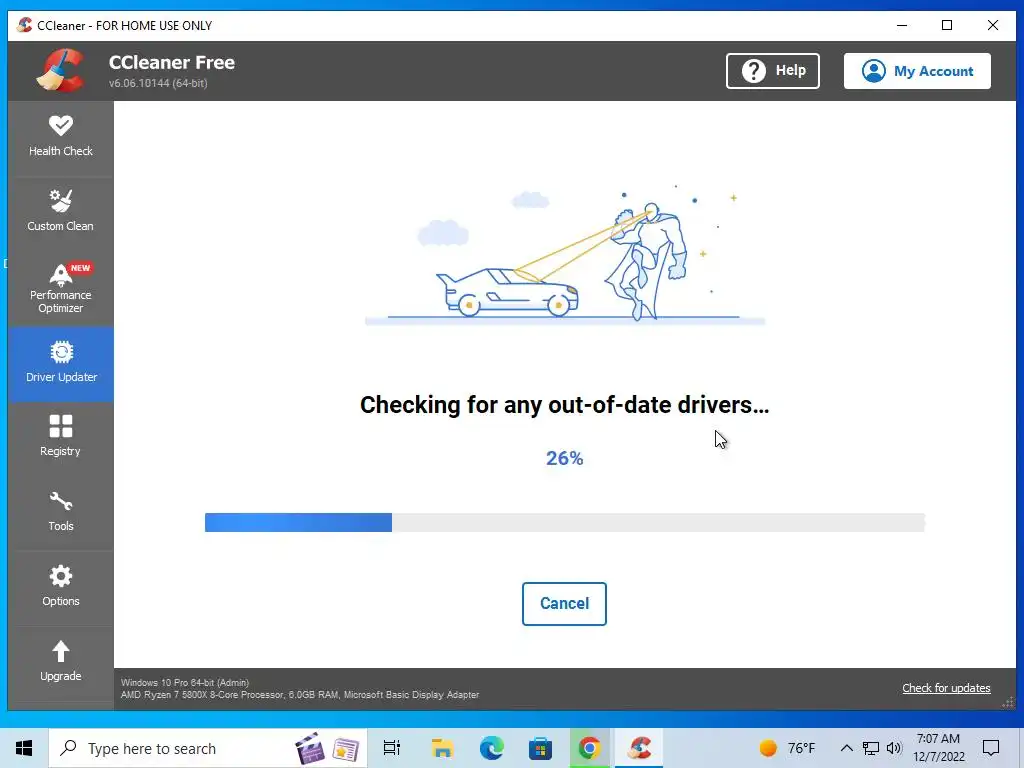The image size is (1024, 768).
Task: Open the Options settings section
Action: click(61, 588)
